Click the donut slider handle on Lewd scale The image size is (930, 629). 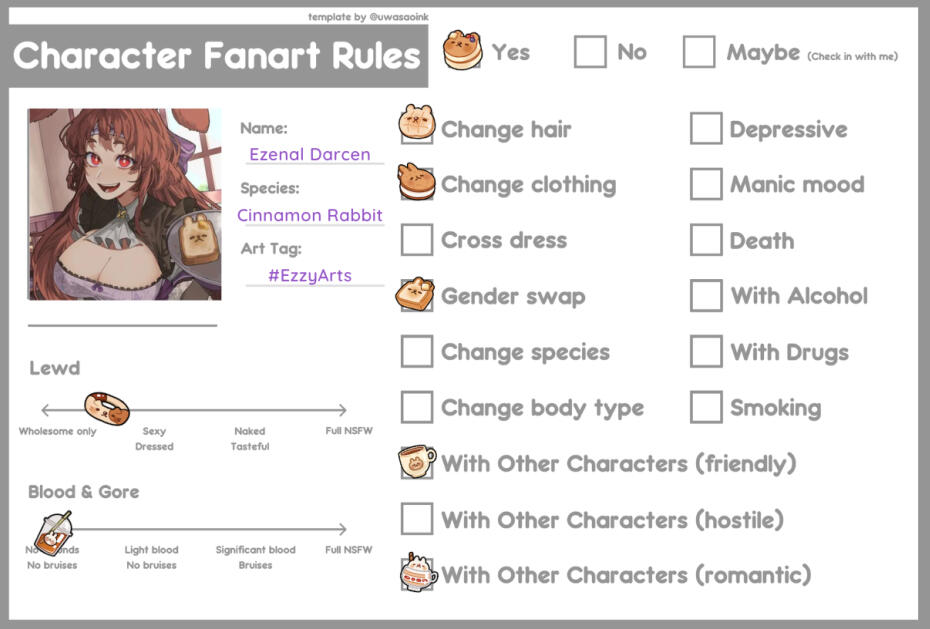[x=106, y=407]
